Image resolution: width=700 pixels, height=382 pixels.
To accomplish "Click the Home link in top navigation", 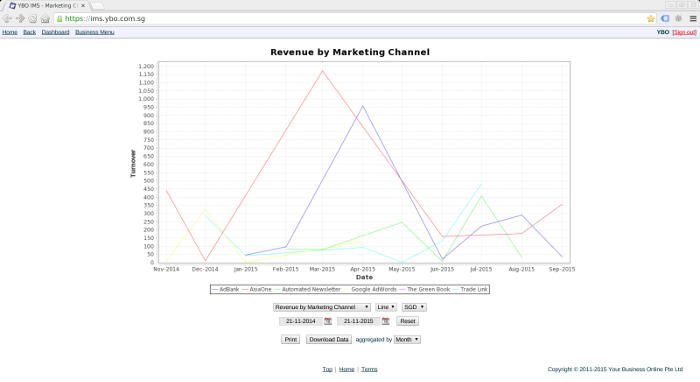I will [10, 32].
